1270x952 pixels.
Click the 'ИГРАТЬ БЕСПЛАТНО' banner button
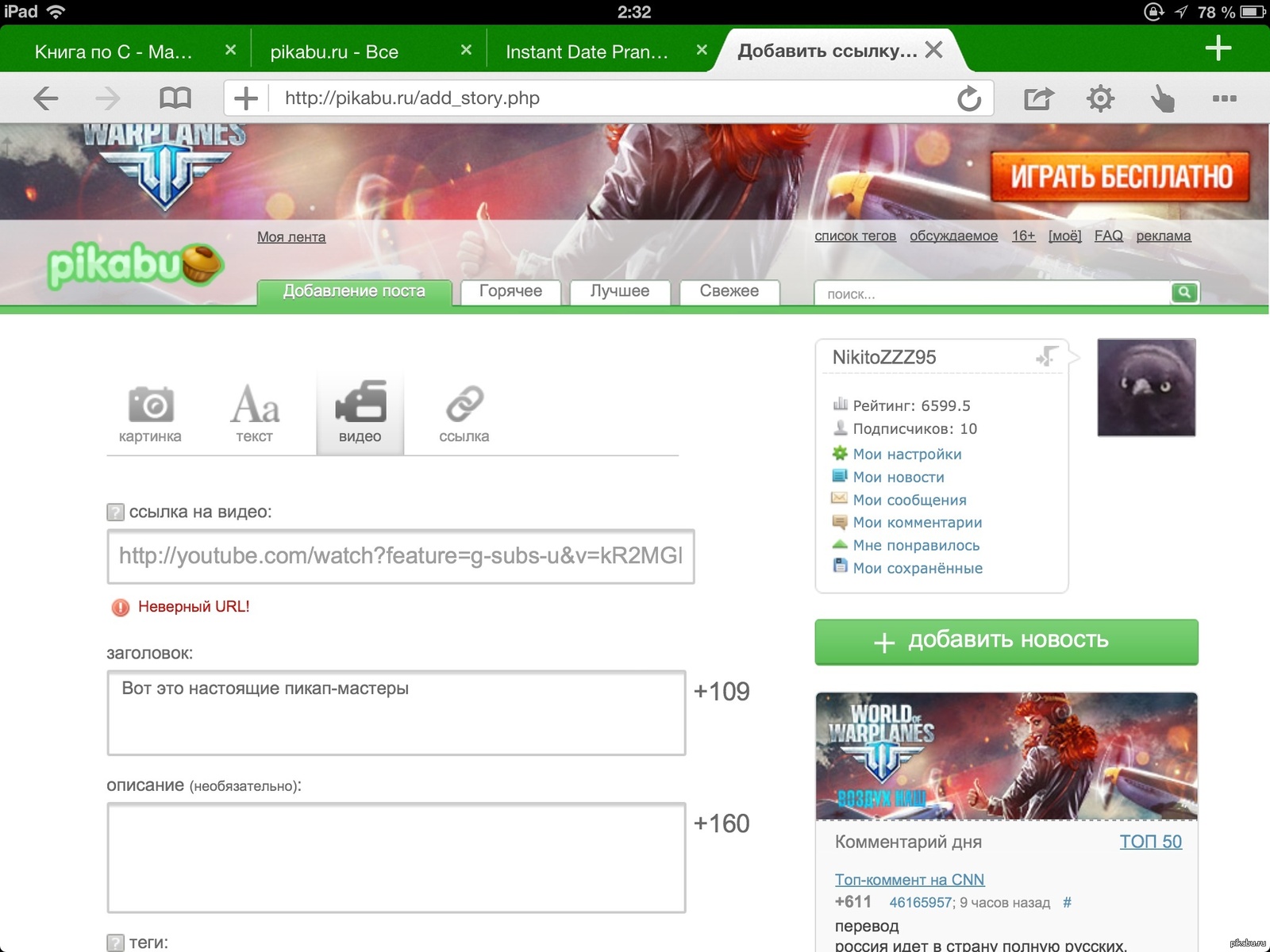(1121, 176)
